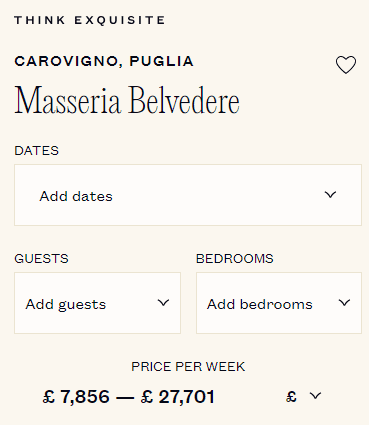Open the Add bedrooms dropdown
The width and height of the screenshot is (369, 425).
(279, 303)
